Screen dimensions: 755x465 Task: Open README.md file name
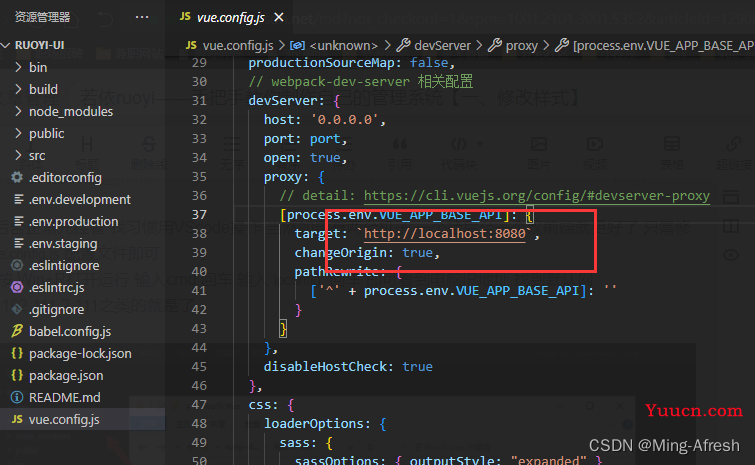[x=65, y=398]
